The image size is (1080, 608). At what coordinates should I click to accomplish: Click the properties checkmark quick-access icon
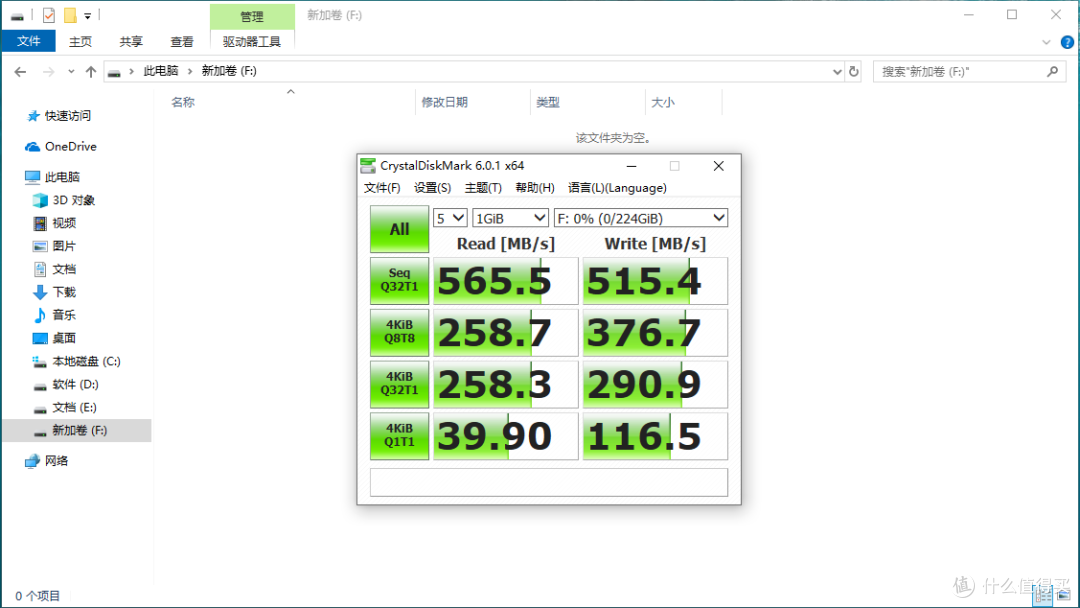point(48,15)
